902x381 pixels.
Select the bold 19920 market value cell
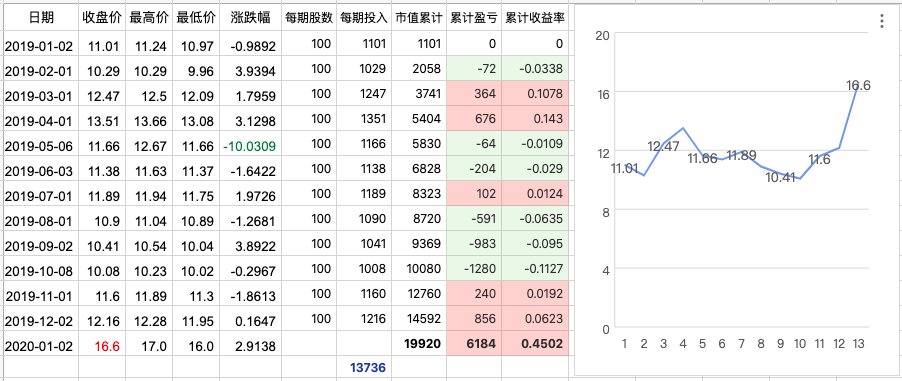[419, 344]
